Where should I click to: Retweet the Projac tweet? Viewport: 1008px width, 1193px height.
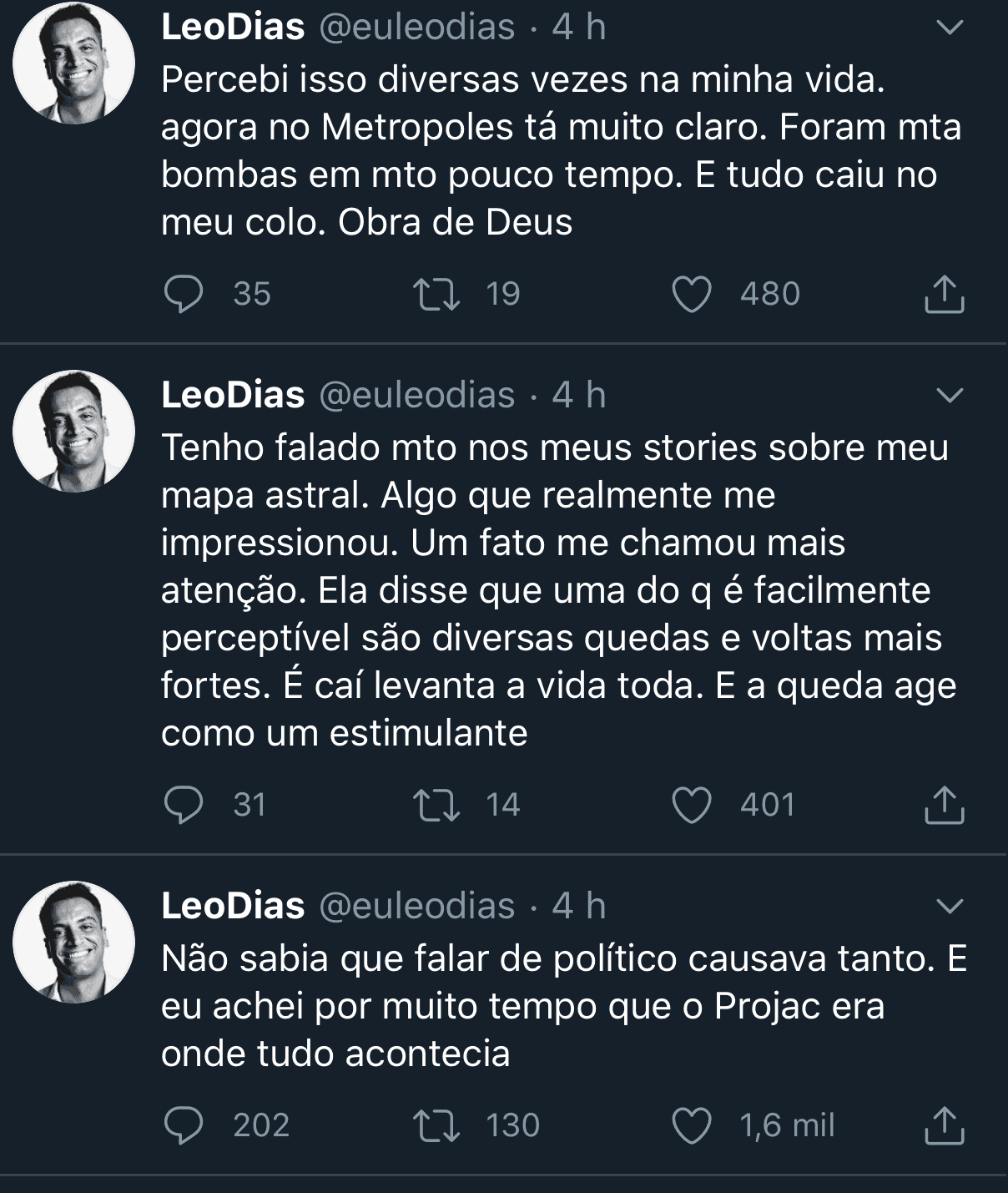436,1125
